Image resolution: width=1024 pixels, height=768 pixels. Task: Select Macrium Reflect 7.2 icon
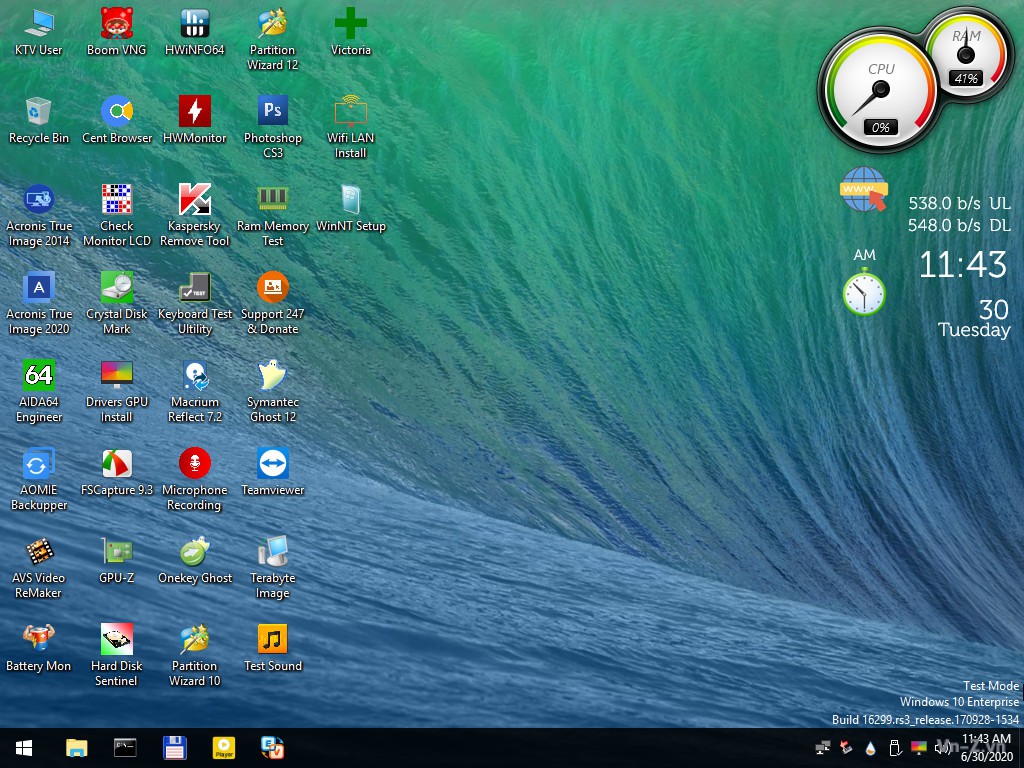pyautogui.click(x=194, y=375)
